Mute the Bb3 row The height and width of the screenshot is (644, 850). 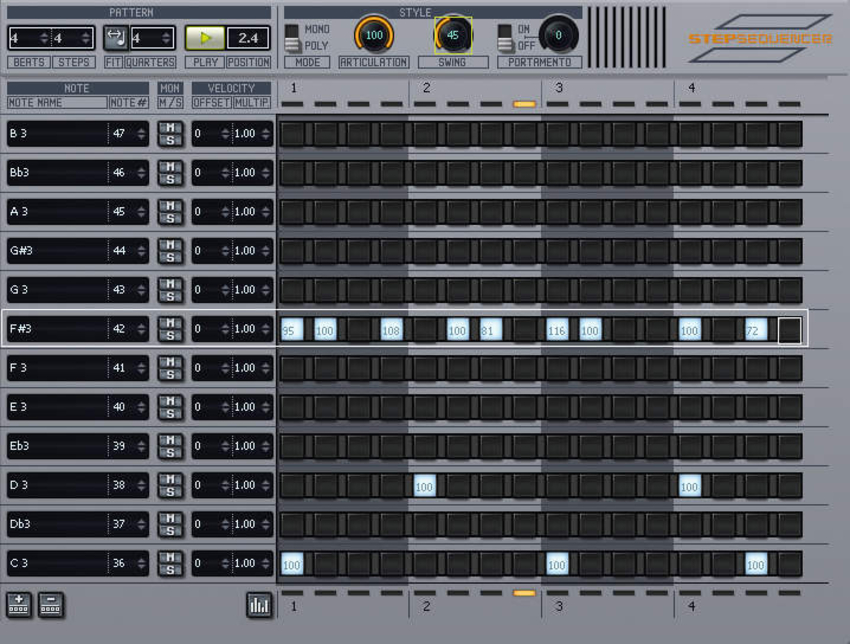(x=170, y=166)
